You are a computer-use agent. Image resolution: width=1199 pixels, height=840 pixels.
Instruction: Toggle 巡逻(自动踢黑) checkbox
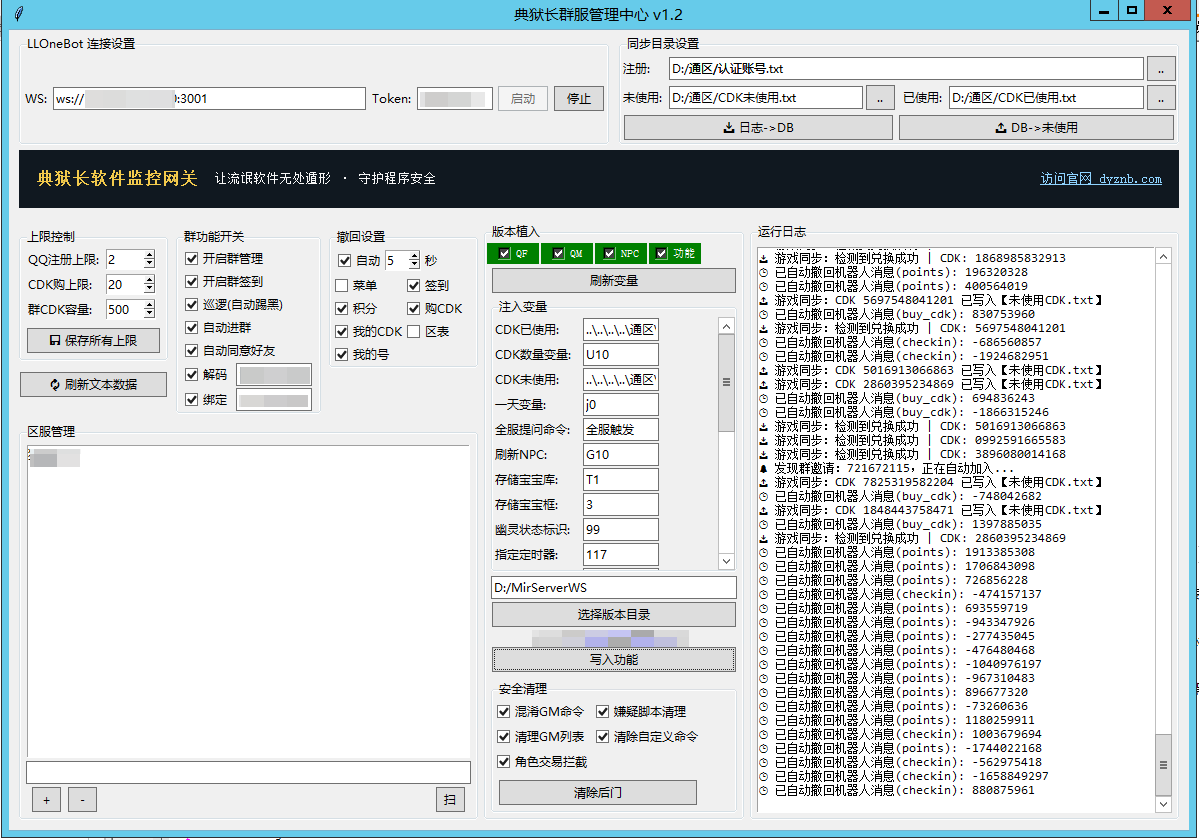click(192, 304)
